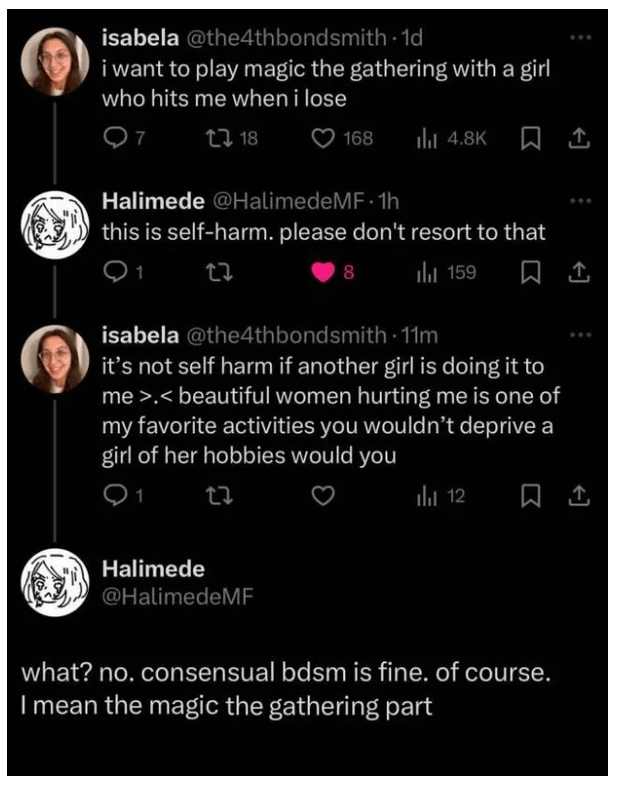Open more options on Halimede's 1h reply
This screenshot has width=617, height=787.
click(x=581, y=201)
